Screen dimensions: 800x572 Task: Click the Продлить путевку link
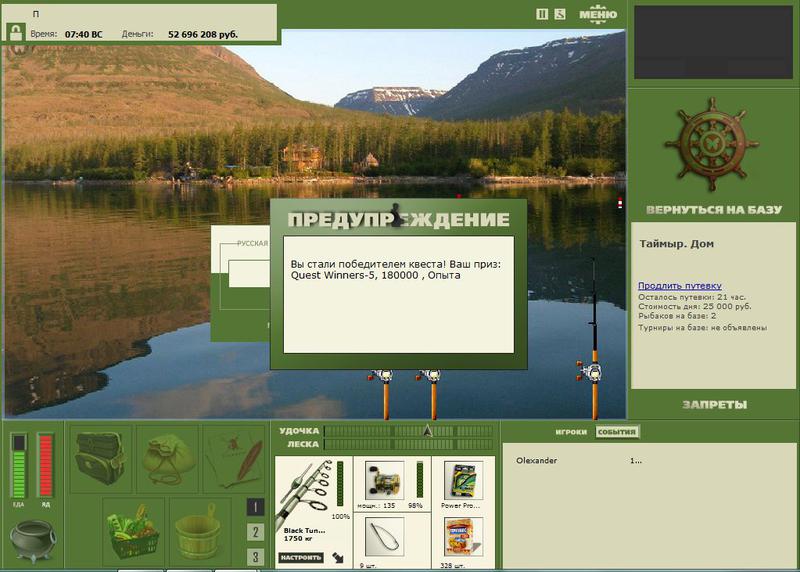click(680, 286)
